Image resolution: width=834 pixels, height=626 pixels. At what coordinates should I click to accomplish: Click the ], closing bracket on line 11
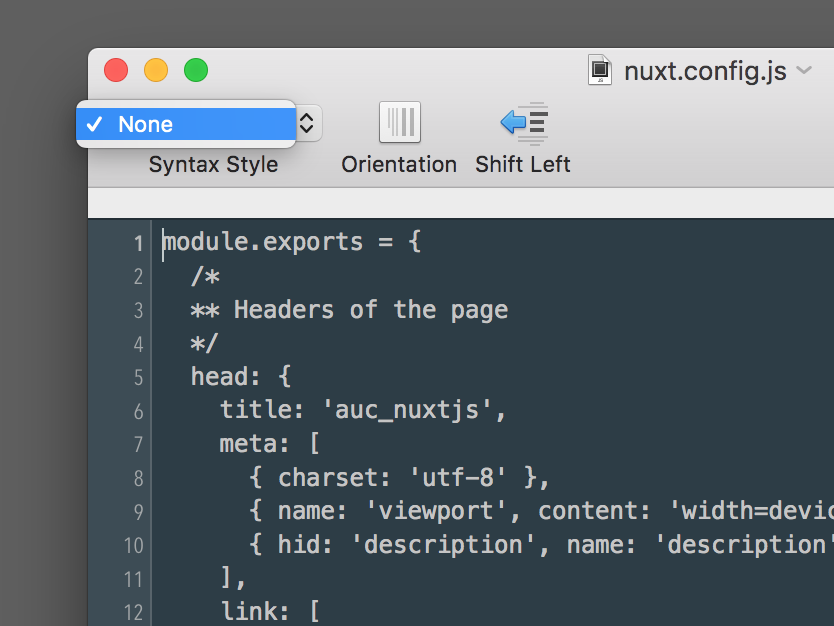coord(233,578)
